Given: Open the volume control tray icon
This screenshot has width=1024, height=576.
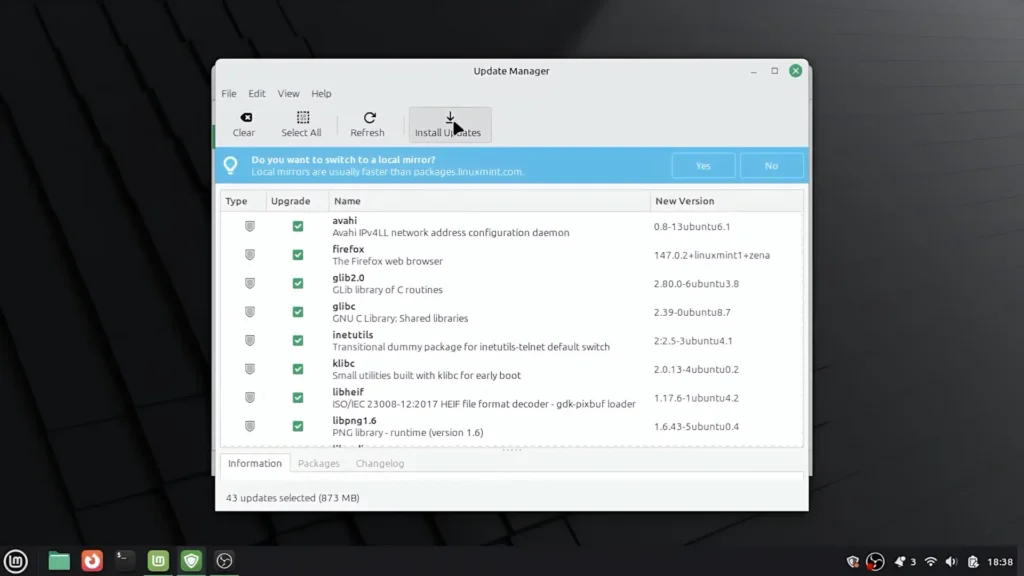Looking at the screenshot, I should [952, 562].
